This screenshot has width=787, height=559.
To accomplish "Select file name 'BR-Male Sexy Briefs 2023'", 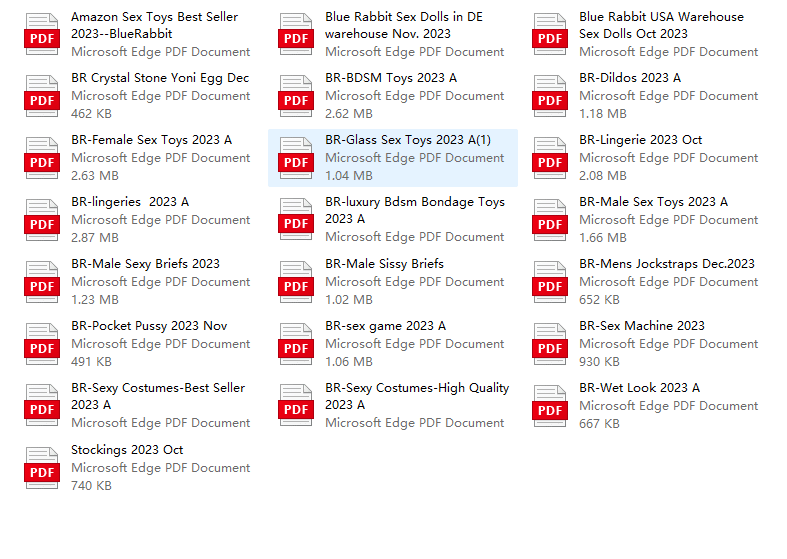I will (x=146, y=264).
